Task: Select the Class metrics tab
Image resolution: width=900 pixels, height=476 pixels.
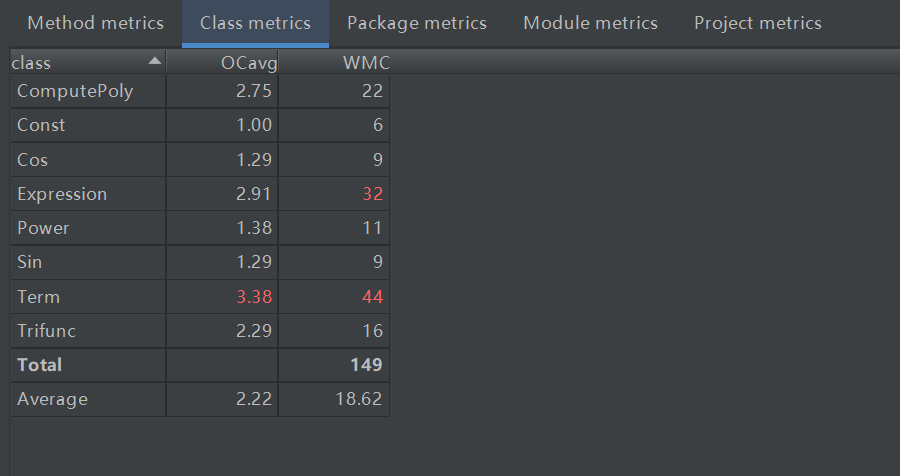Action: pyautogui.click(x=255, y=23)
